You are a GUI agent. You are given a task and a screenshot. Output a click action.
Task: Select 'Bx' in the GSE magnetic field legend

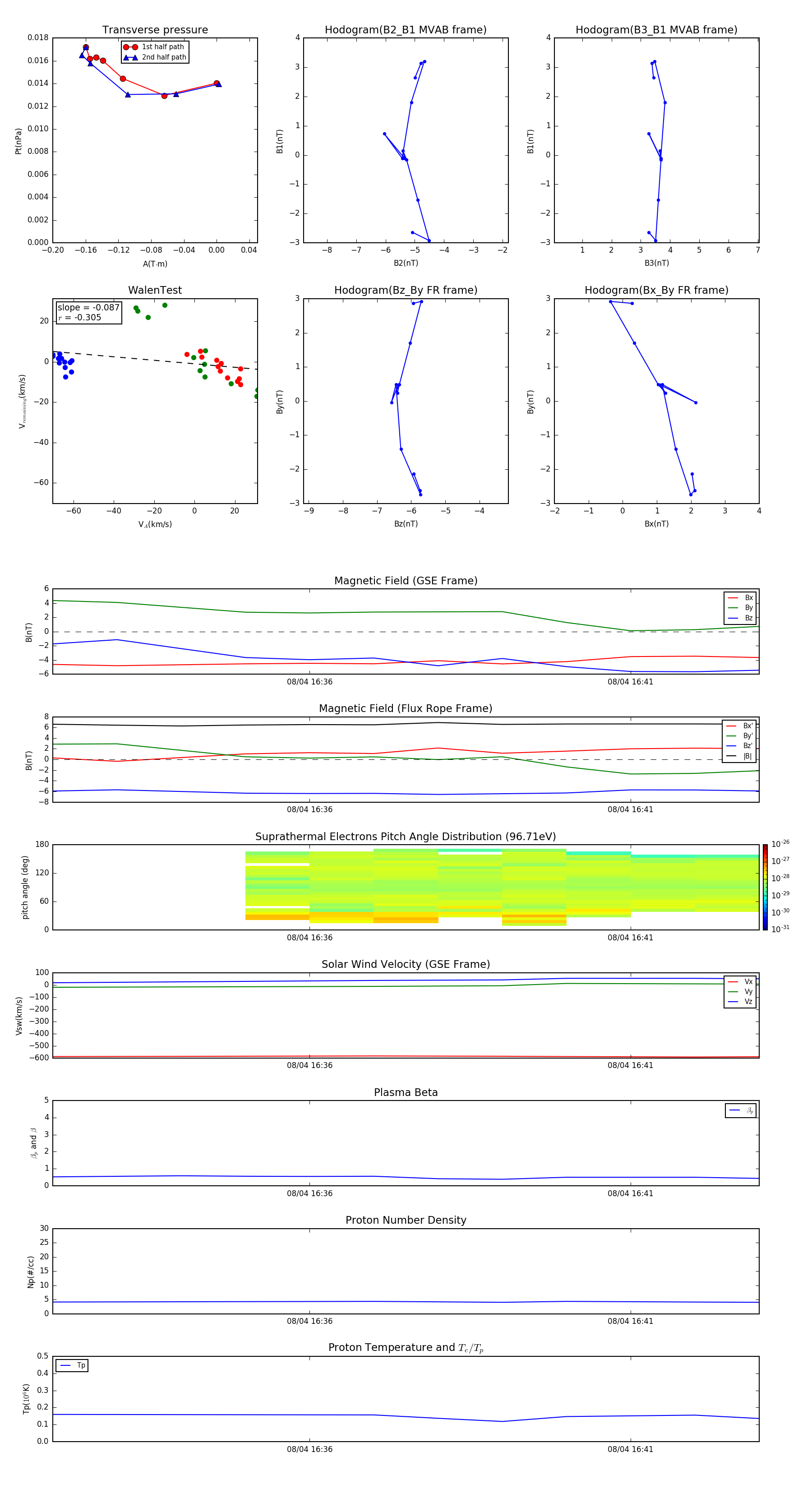click(x=740, y=598)
